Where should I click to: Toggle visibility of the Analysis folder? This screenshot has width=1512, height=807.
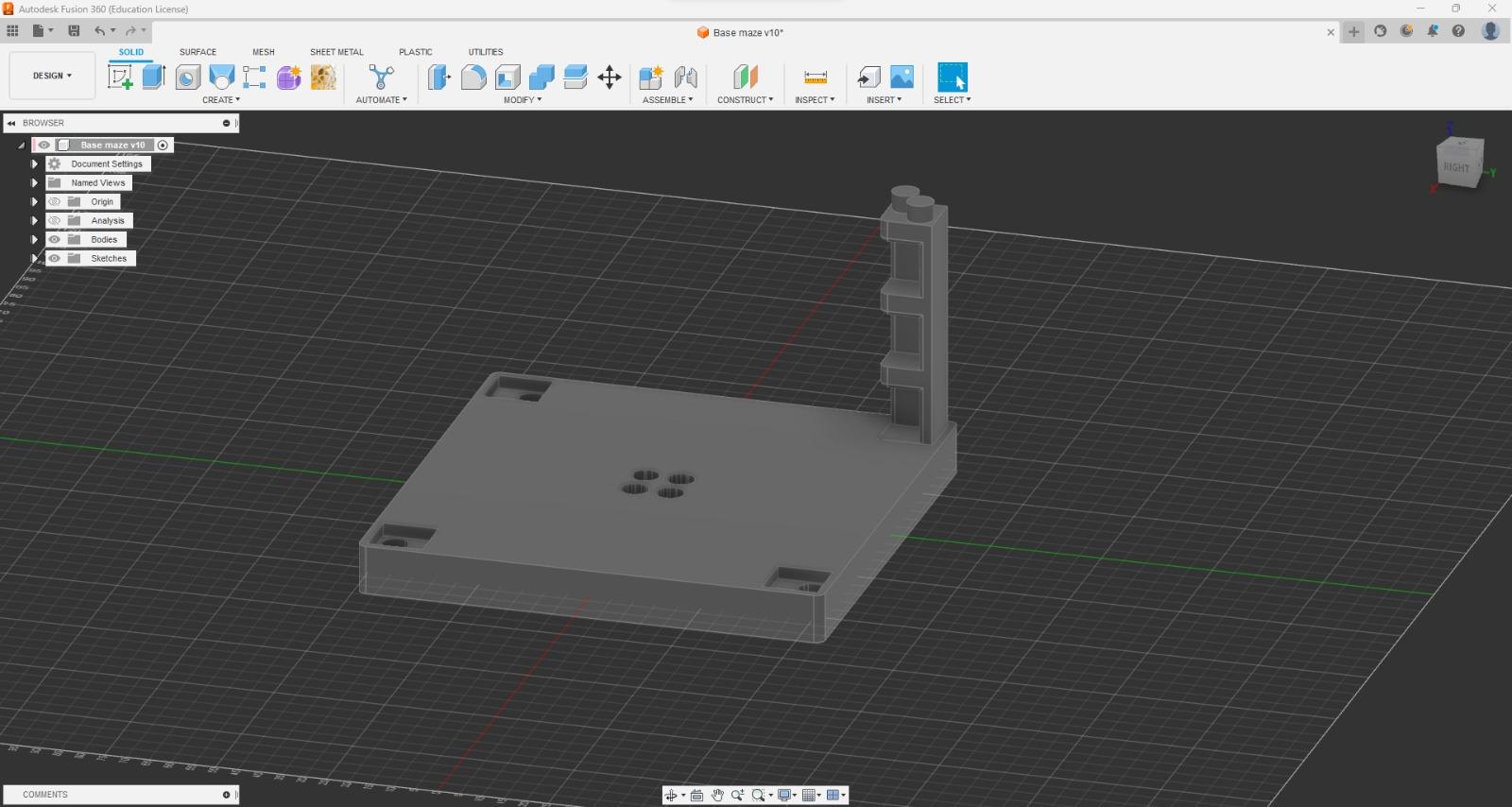pyautogui.click(x=55, y=221)
